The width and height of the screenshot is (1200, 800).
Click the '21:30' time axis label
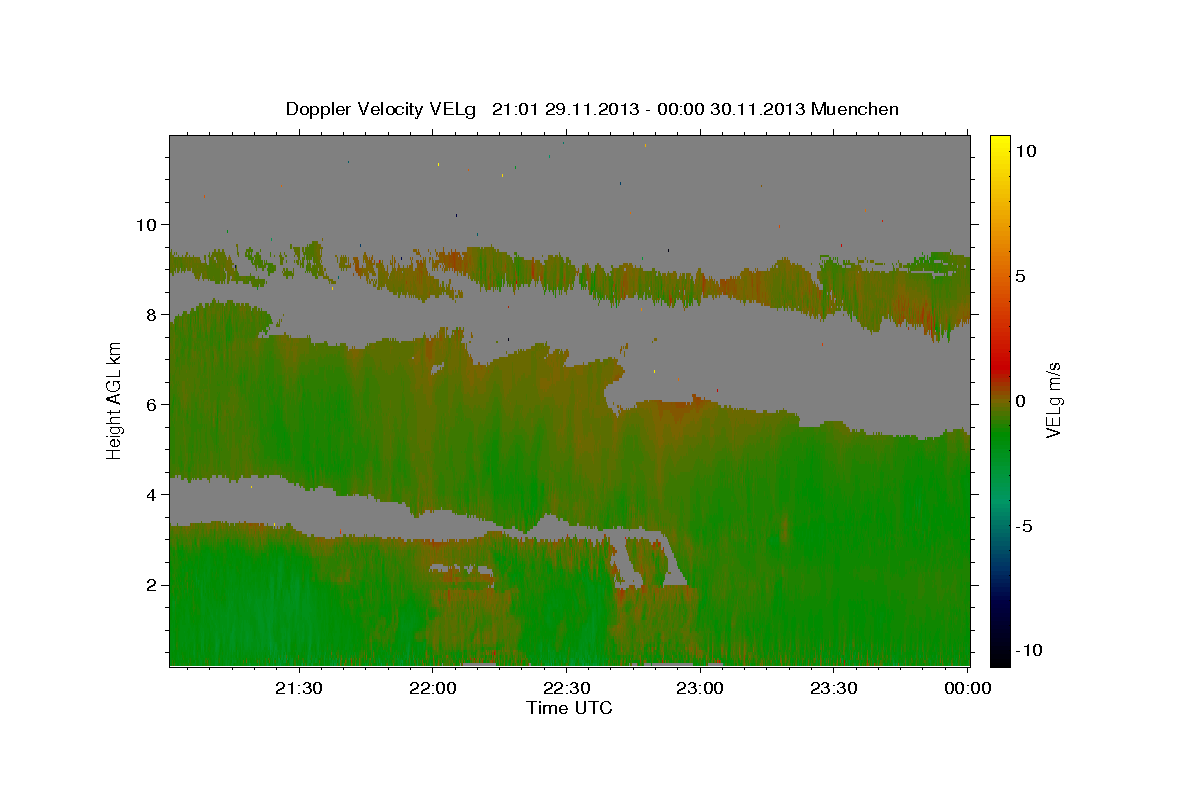point(299,688)
